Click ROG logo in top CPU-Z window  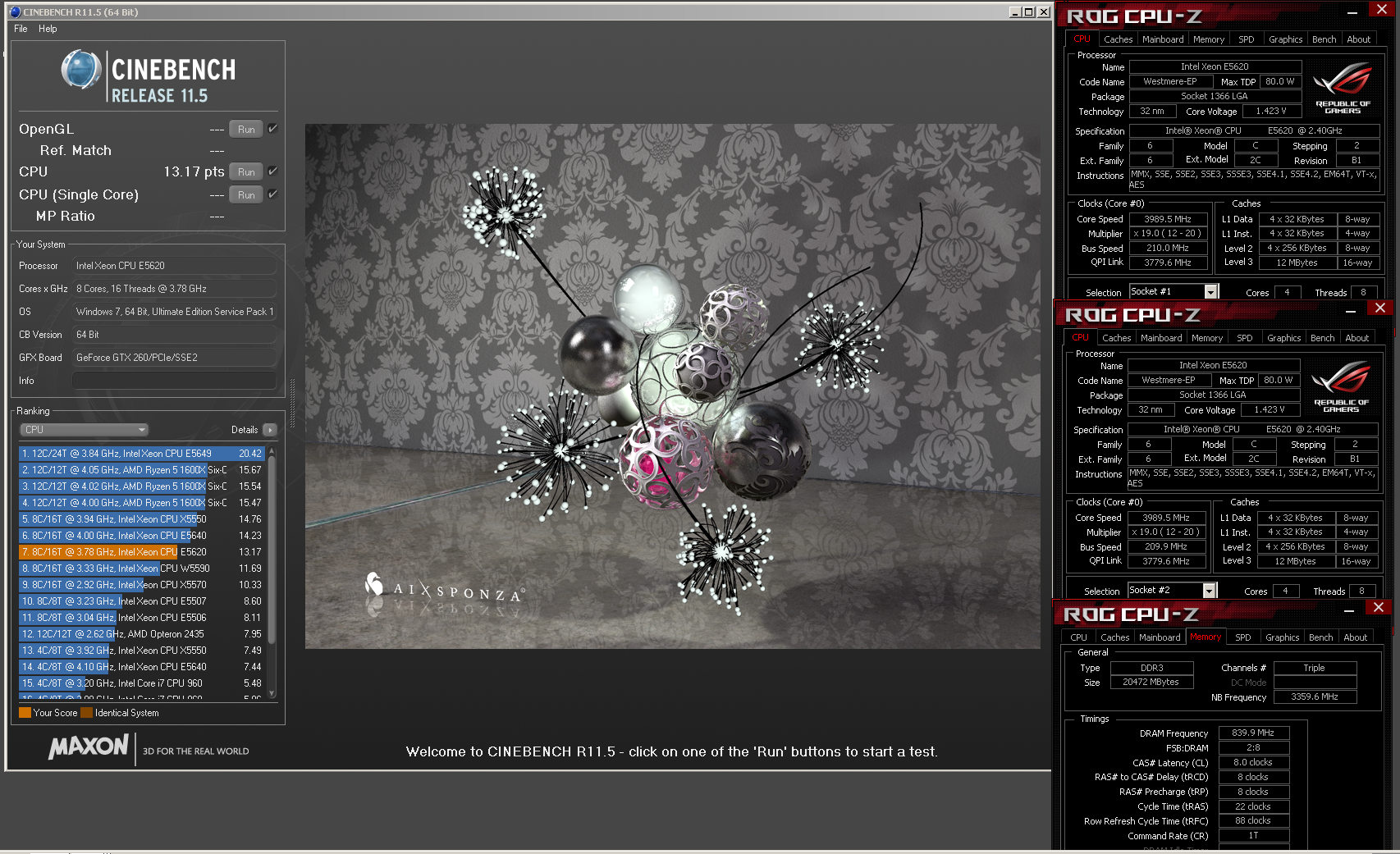[1343, 88]
